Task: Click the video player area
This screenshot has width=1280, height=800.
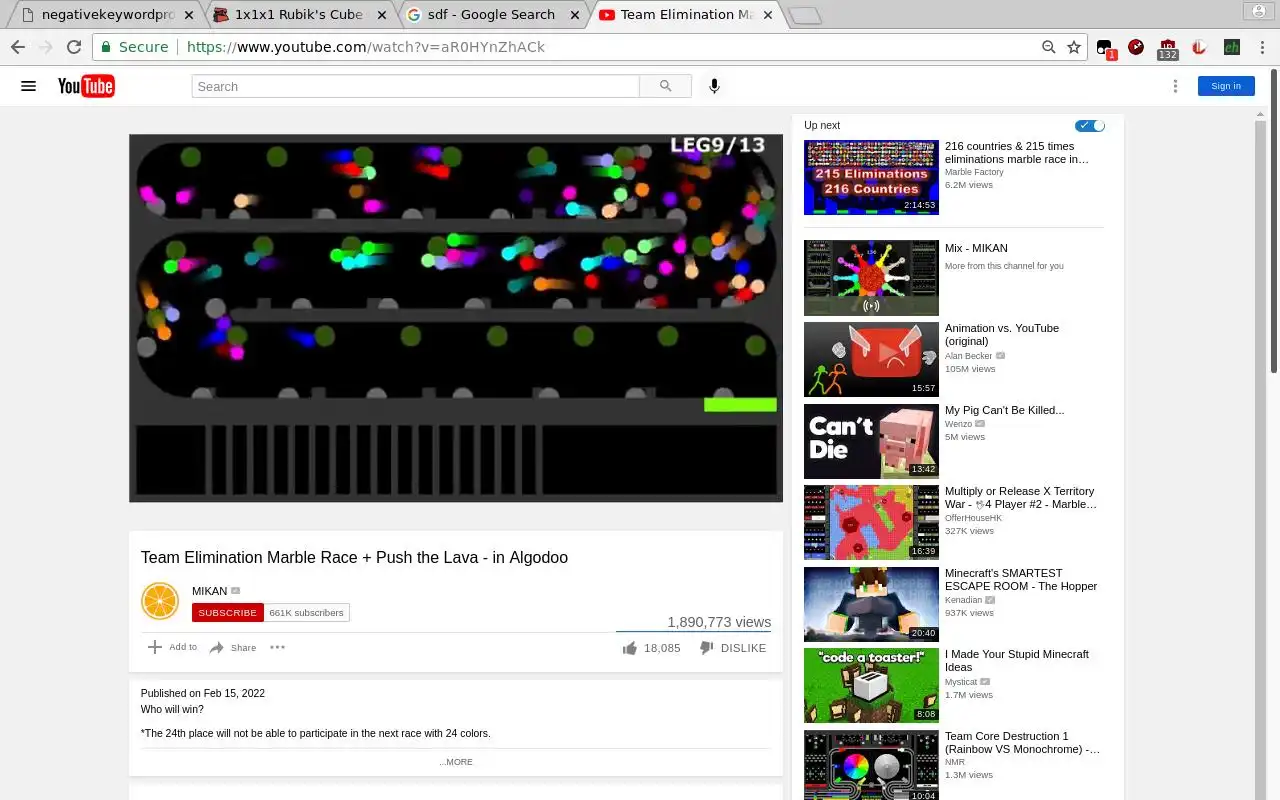Action: 456,318
